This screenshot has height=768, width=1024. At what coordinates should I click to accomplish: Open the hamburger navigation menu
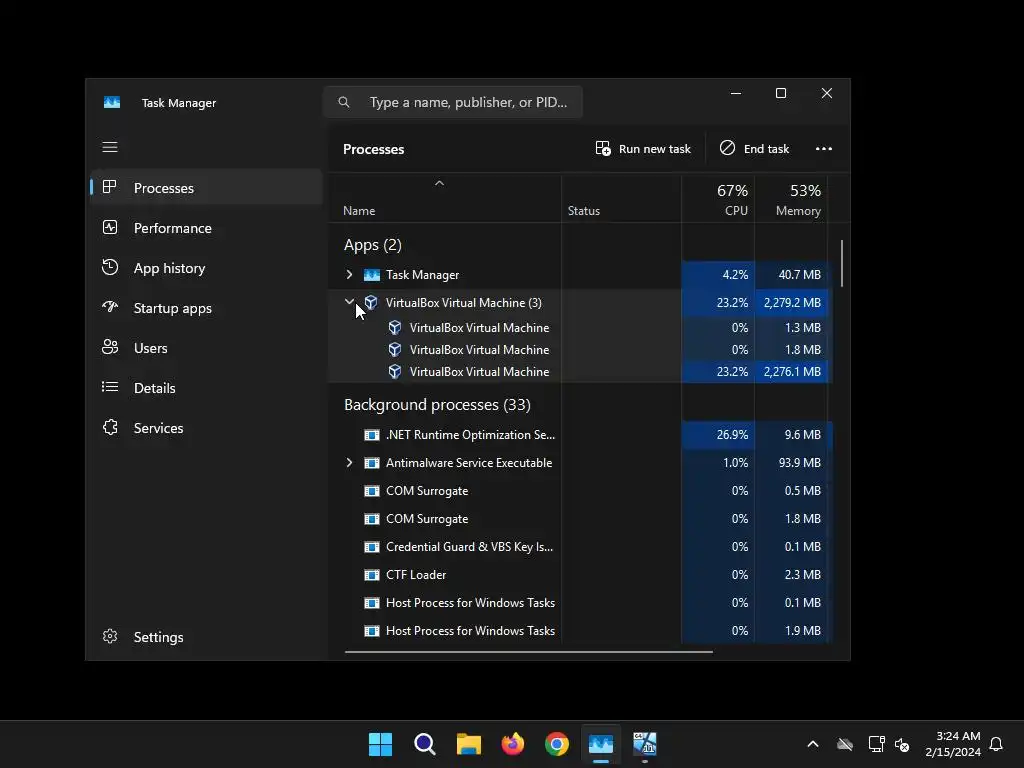pos(110,147)
